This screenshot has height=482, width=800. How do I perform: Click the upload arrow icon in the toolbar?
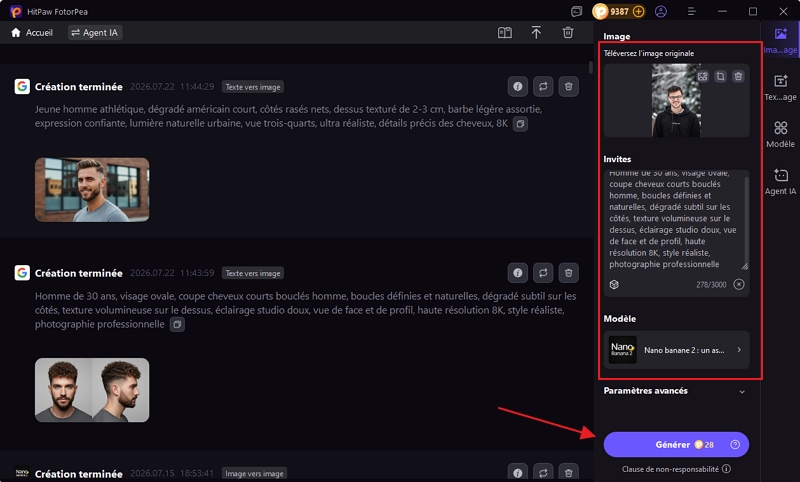(536, 33)
